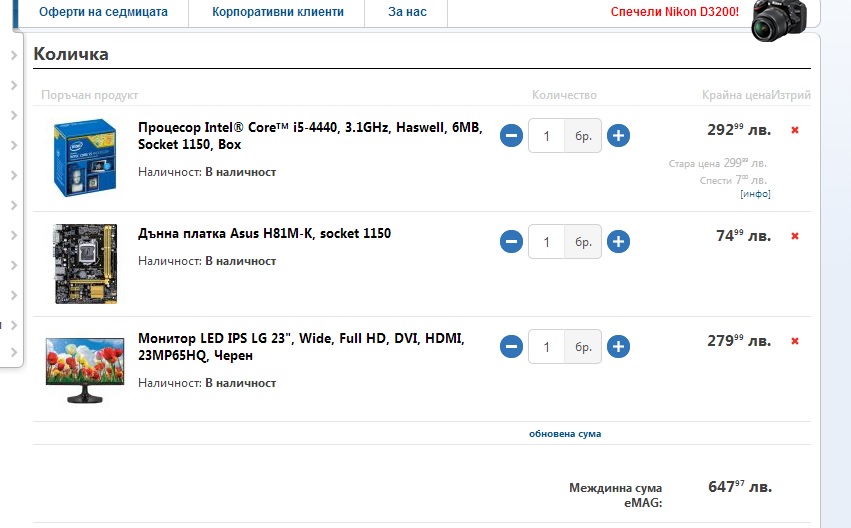
Task: Remove Asus motherboard from cart with red X
Action: click(795, 236)
